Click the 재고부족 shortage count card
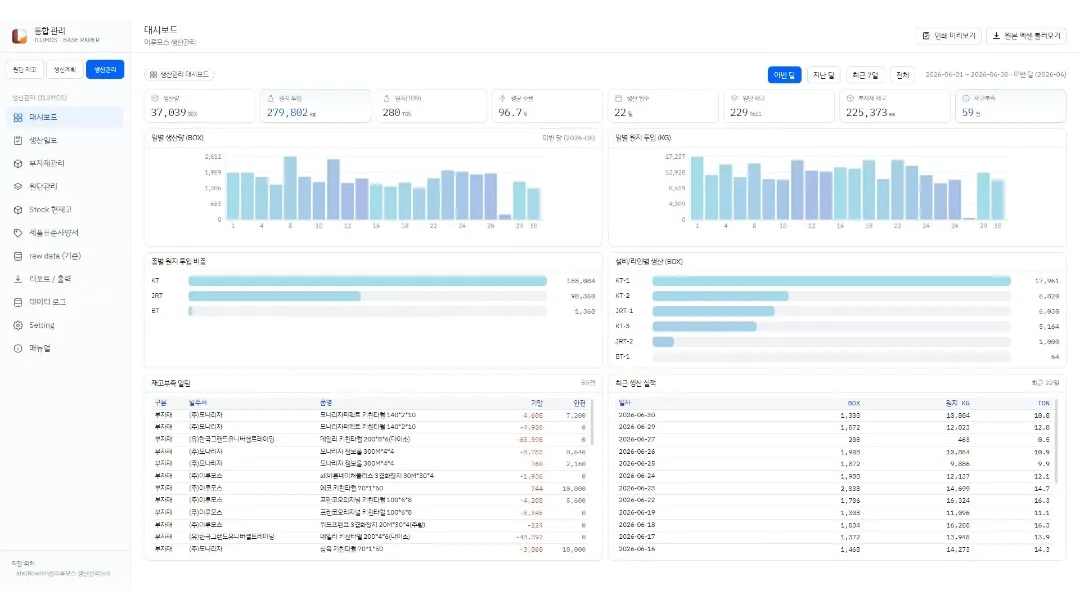 pos(1010,106)
